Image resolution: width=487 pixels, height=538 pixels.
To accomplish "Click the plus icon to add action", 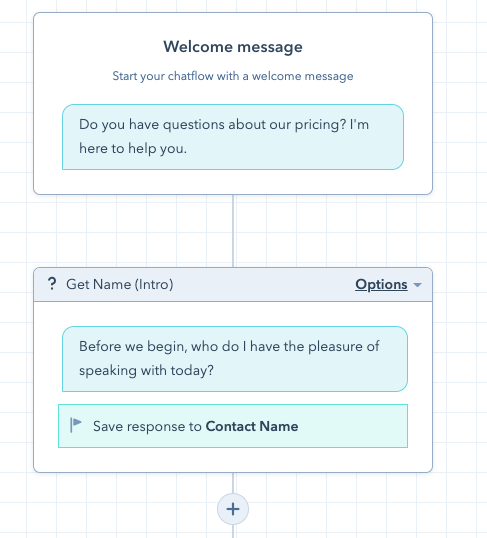I will pyautogui.click(x=233, y=509).
